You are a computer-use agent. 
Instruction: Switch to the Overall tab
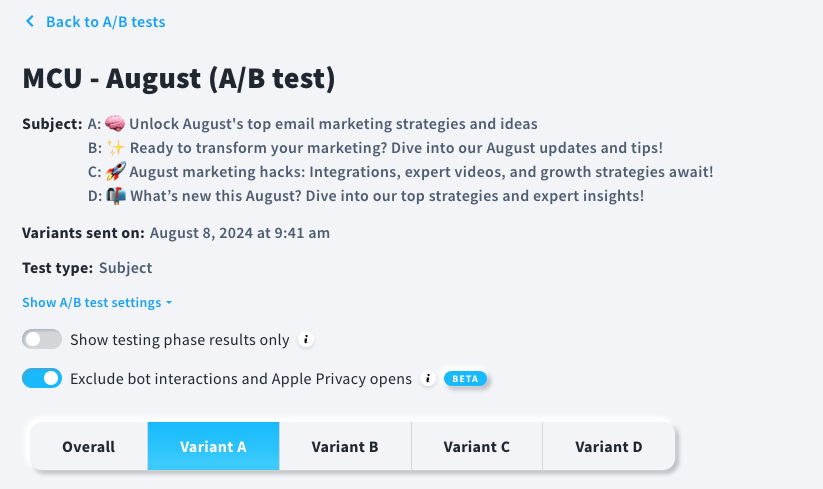[x=88, y=447]
